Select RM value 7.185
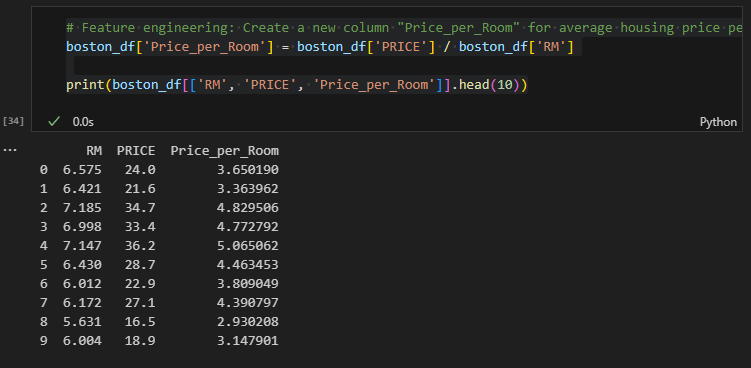This screenshot has height=368, width=751. (82, 208)
